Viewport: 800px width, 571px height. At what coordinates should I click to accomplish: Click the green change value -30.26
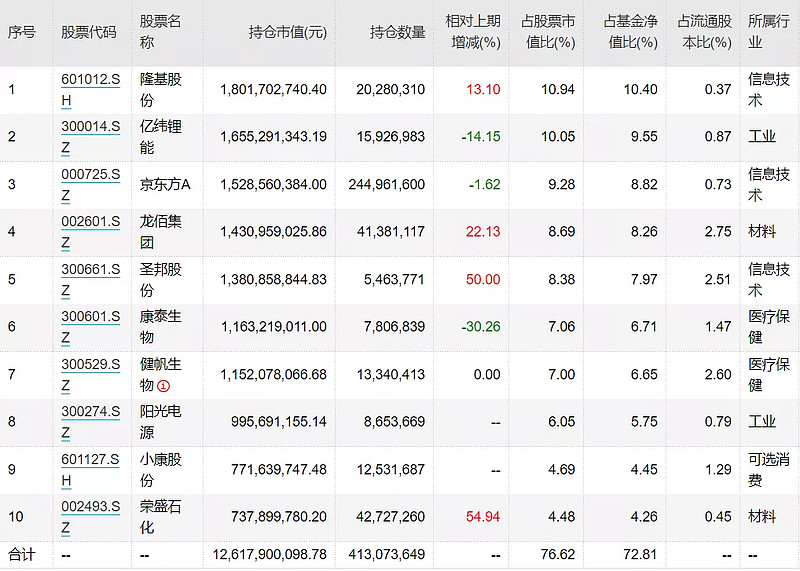coord(481,327)
